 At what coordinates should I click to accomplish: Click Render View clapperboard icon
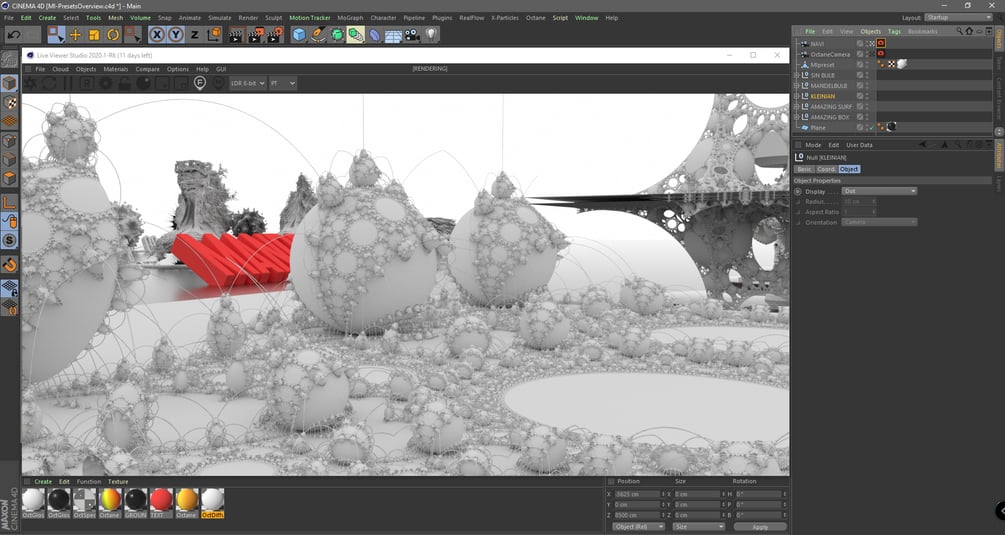(236, 35)
